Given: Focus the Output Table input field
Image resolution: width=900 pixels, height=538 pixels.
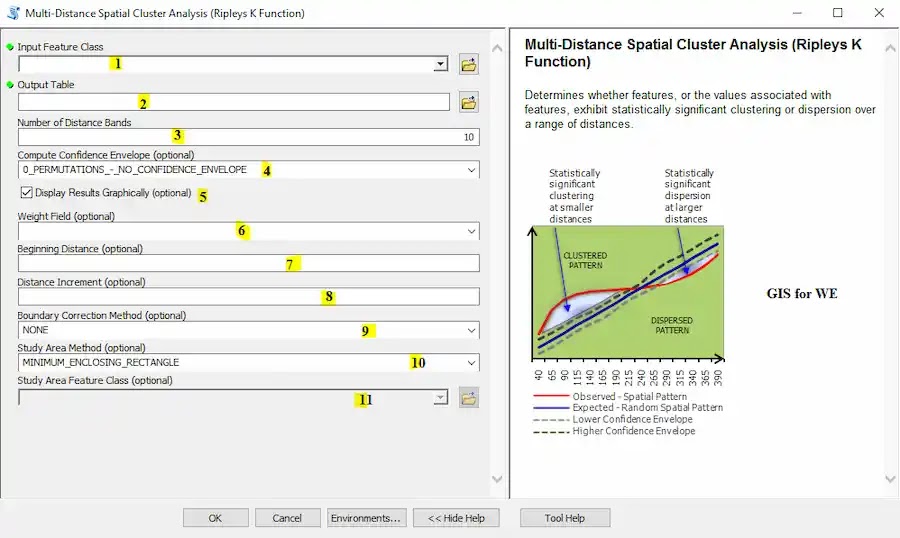Looking at the screenshot, I should [234, 102].
